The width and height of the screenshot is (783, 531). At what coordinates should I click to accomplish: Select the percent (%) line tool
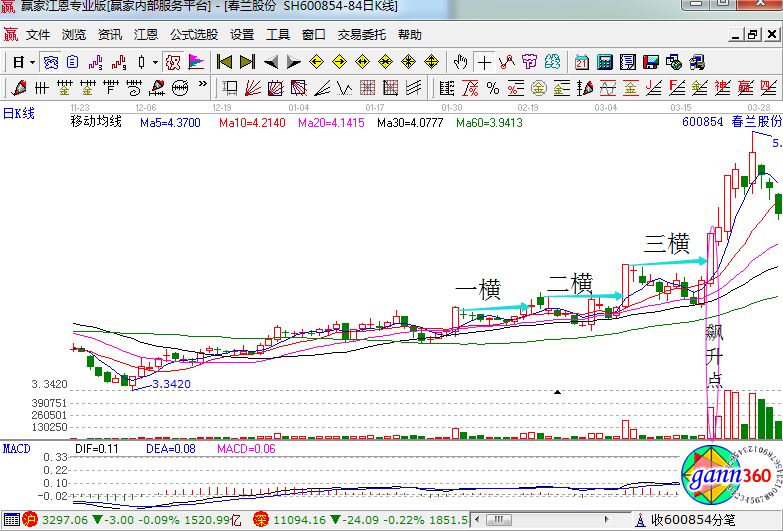click(x=493, y=87)
